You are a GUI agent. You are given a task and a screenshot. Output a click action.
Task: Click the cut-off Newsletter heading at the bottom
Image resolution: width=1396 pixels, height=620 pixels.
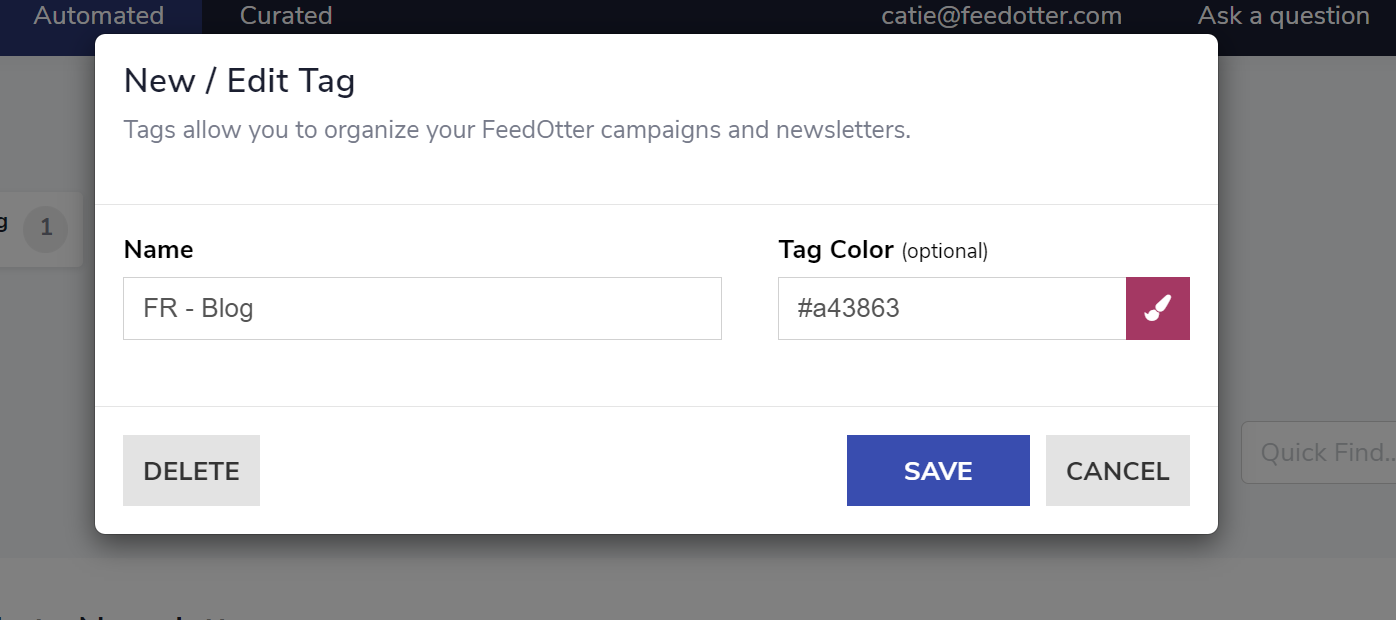(150, 614)
